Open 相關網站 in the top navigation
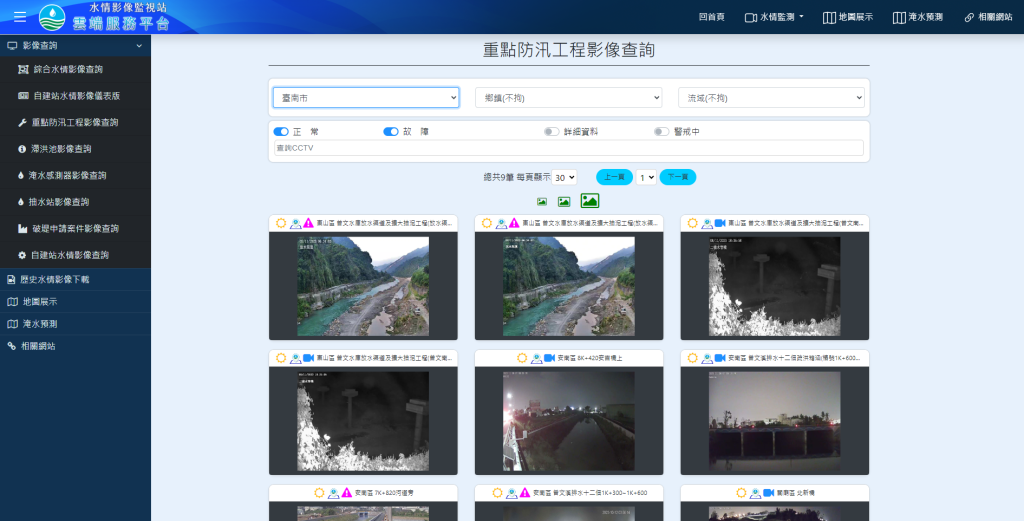The width and height of the screenshot is (1024, 521). coord(988,18)
